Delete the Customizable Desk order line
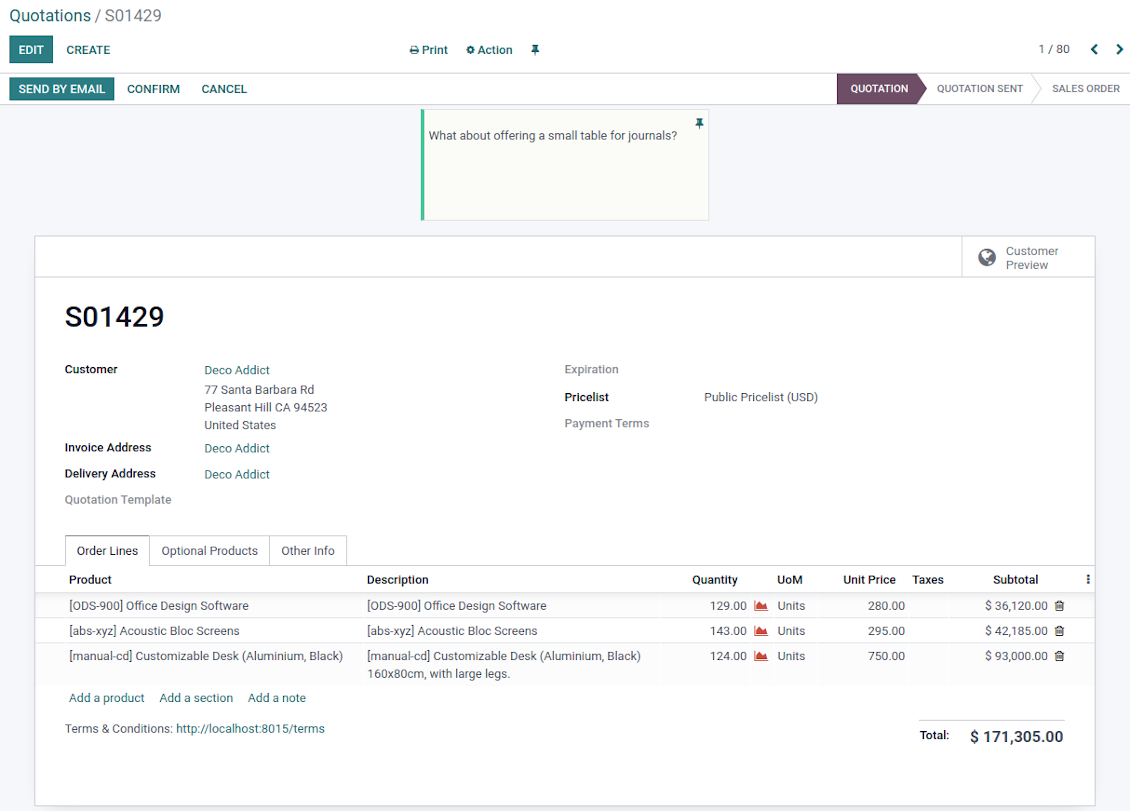Screen dimensions: 1130x811 pyautogui.click(x=1059, y=656)
